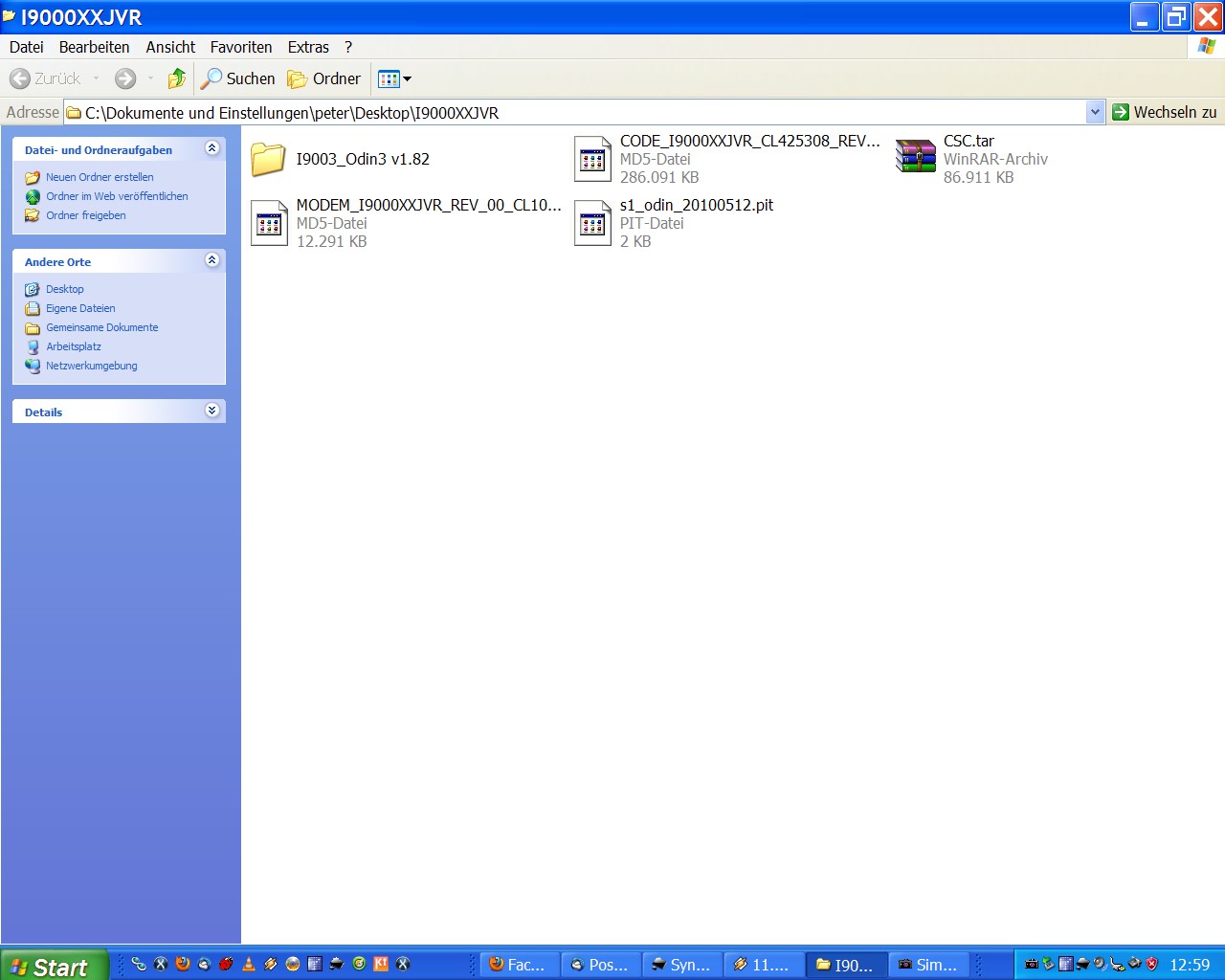This screenshot has height=980, width=1225.
Task: Switch to I90... folder taskbar button
Action: click(845, 965)
